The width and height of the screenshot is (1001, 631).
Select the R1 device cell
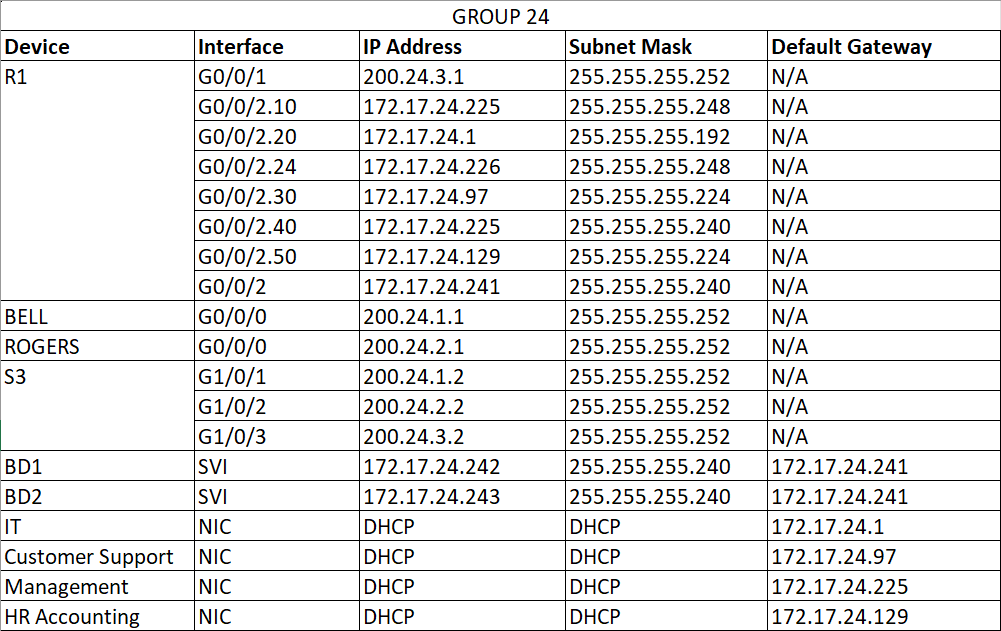(97, 77)
